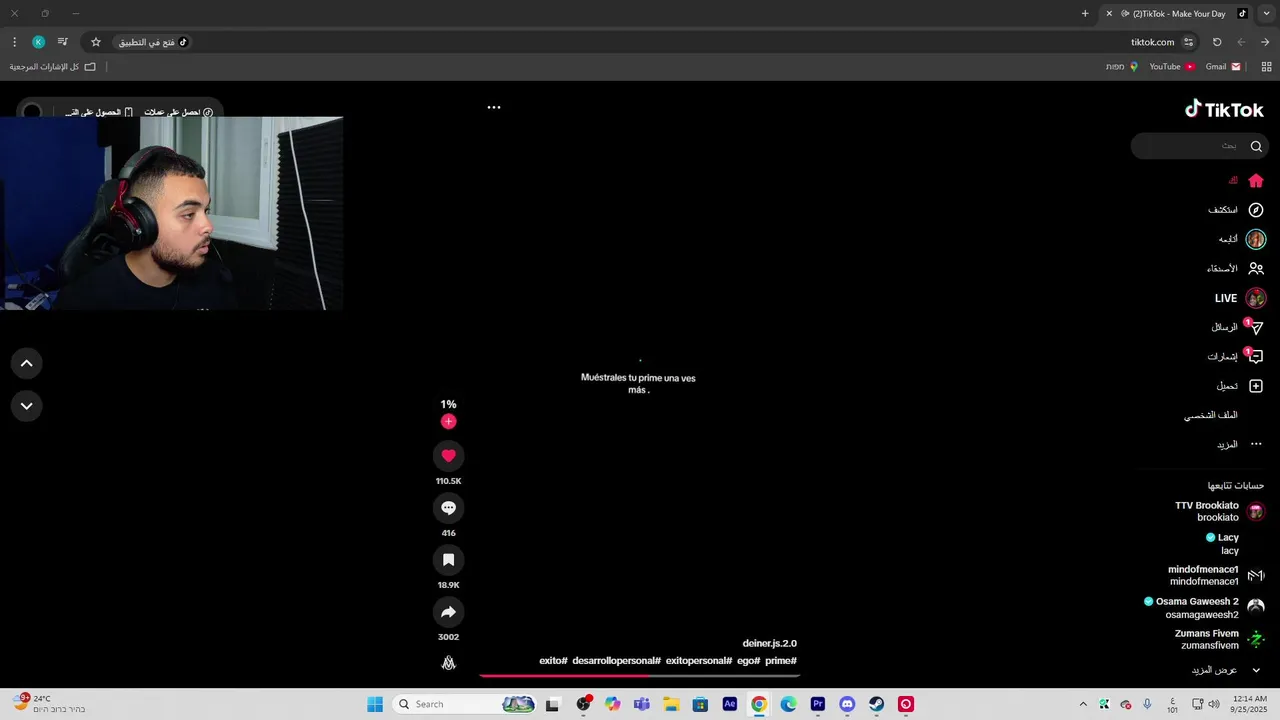Viewport: 1280px width, 720px height.
Task: Click the #ego hashtag
Action: click(x=749, y=661)
